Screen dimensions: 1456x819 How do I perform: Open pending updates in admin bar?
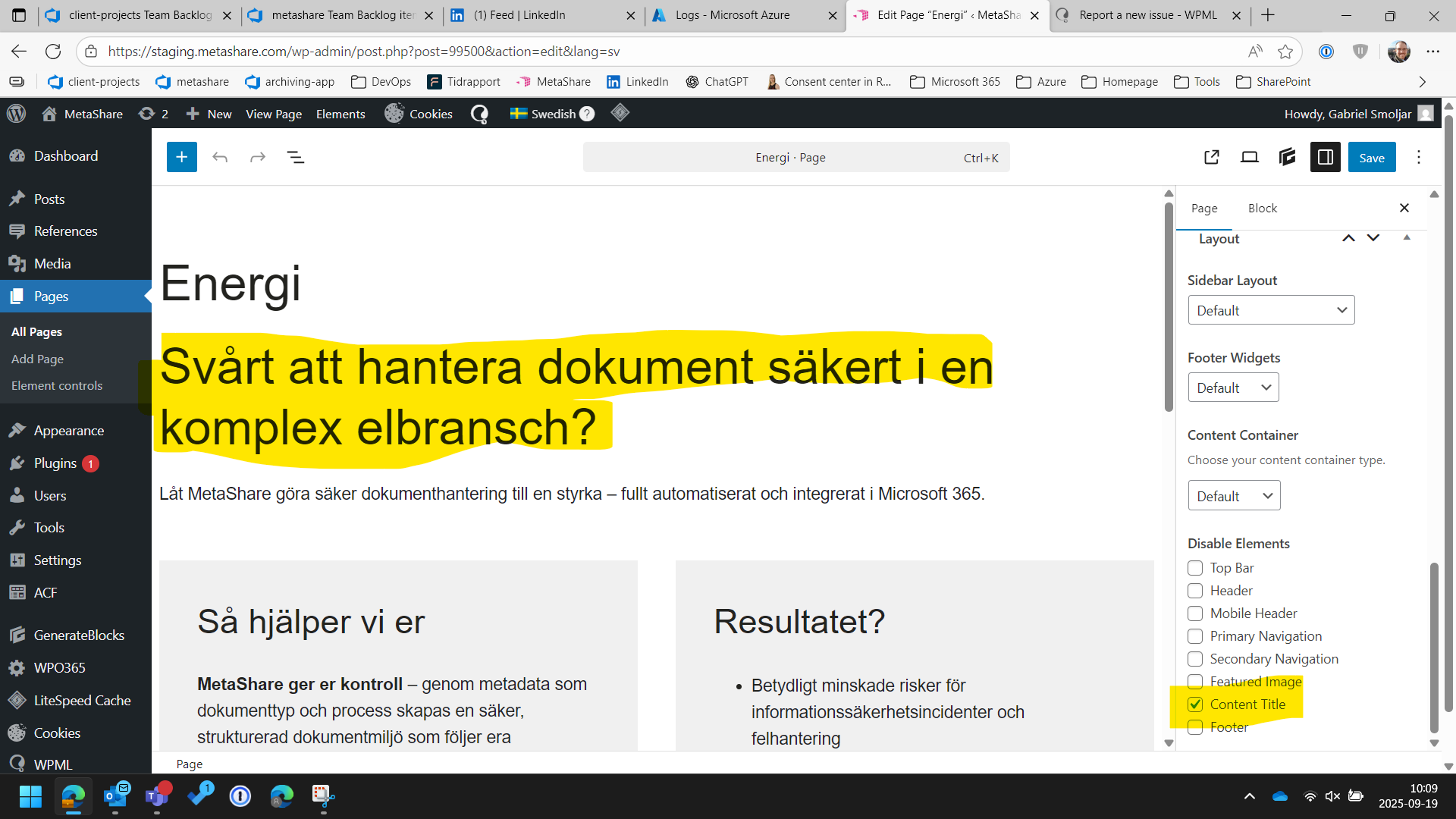153,114
